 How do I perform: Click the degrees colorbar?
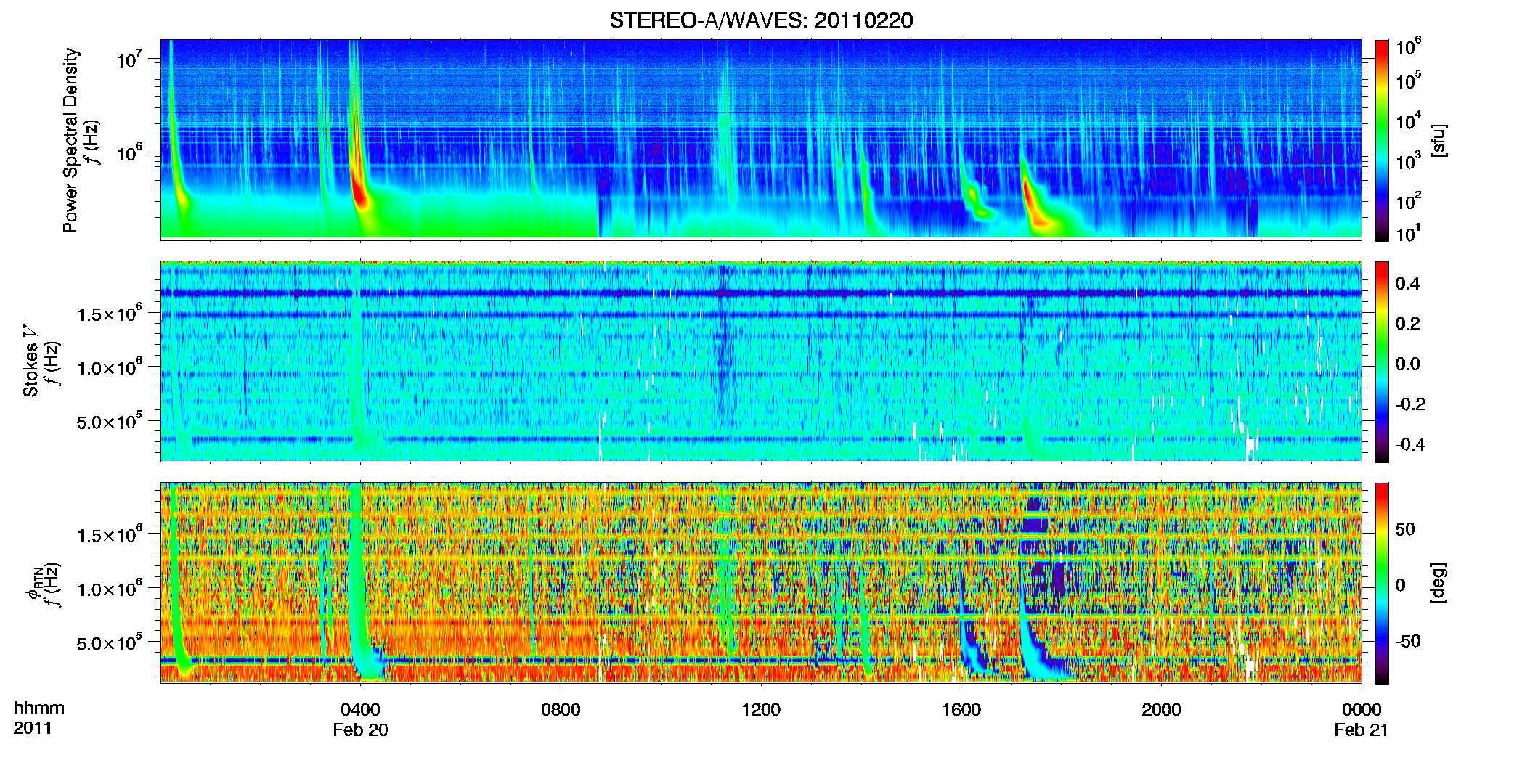pos(1382,583)
